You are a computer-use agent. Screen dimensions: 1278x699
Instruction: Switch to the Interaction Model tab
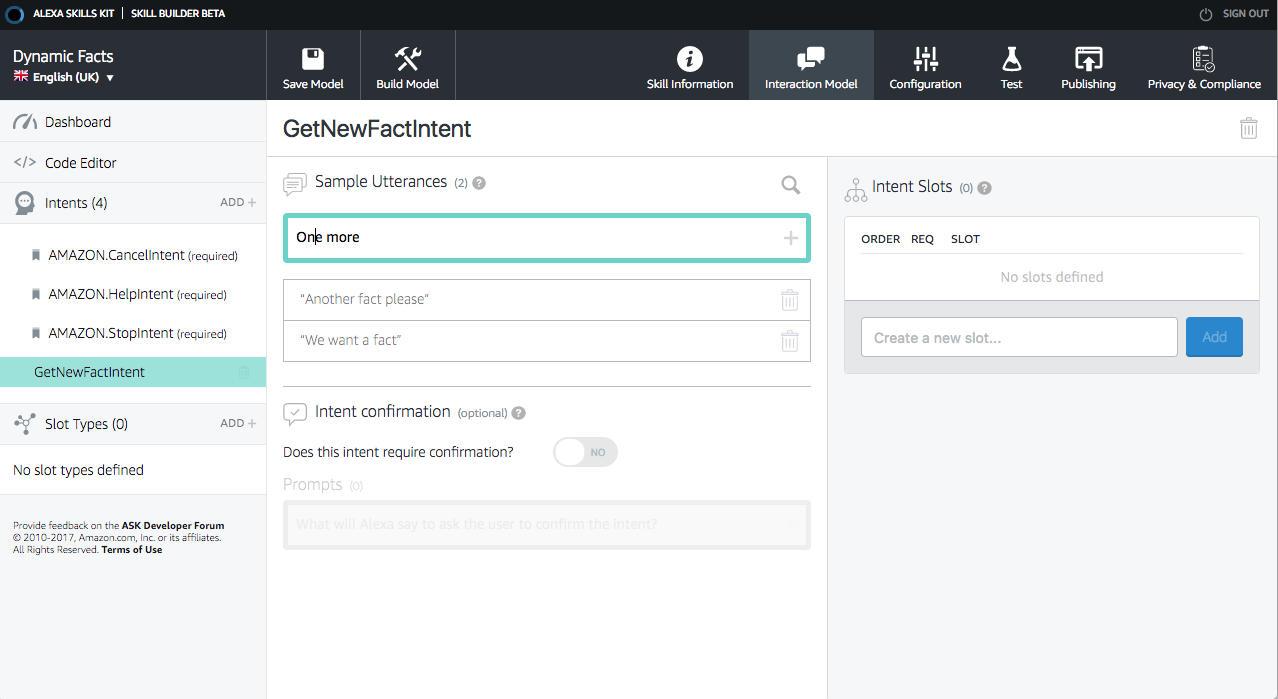click(811, 64)
